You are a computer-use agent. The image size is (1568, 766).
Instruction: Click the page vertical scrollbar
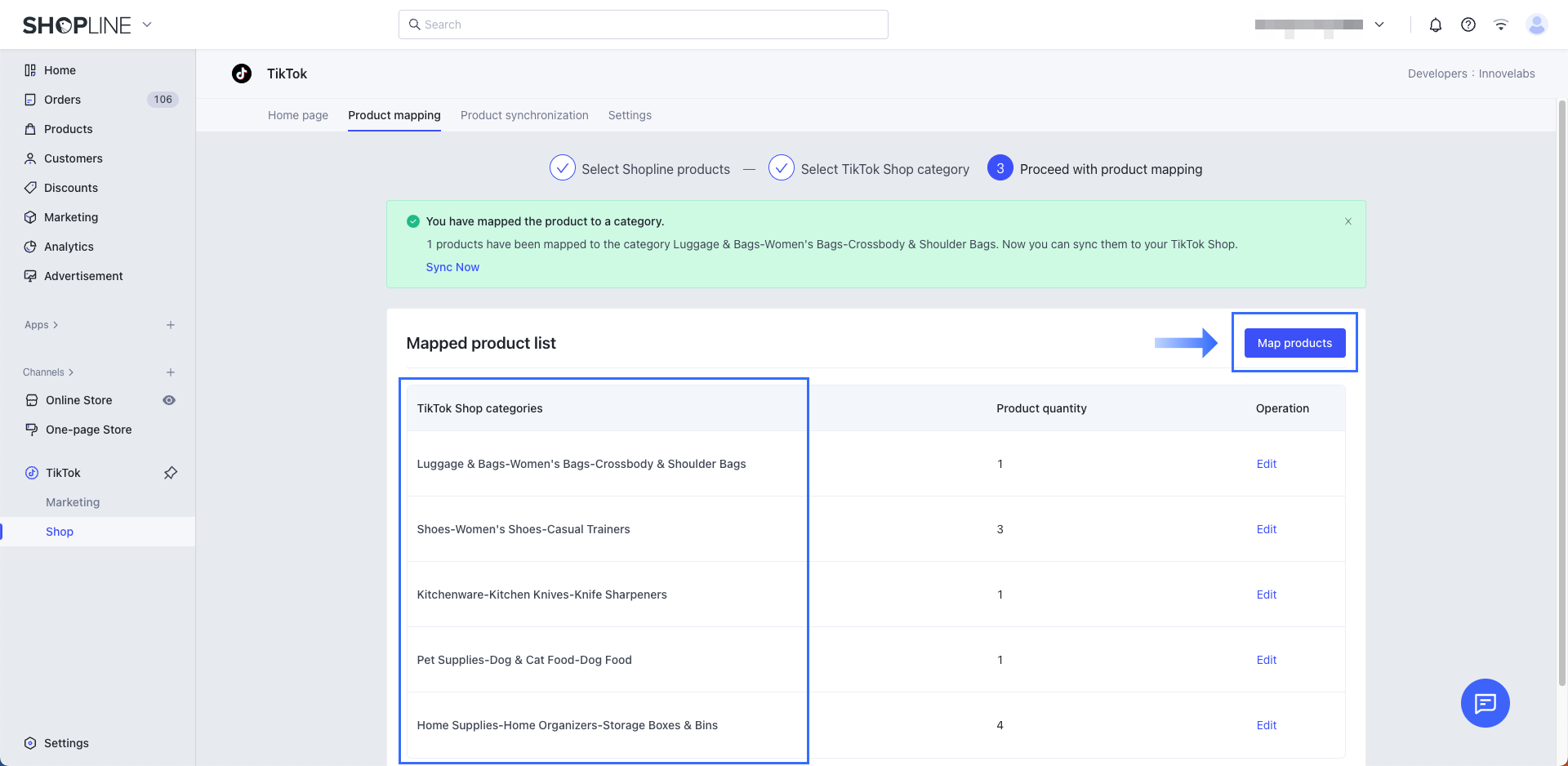coord(1561,392)
